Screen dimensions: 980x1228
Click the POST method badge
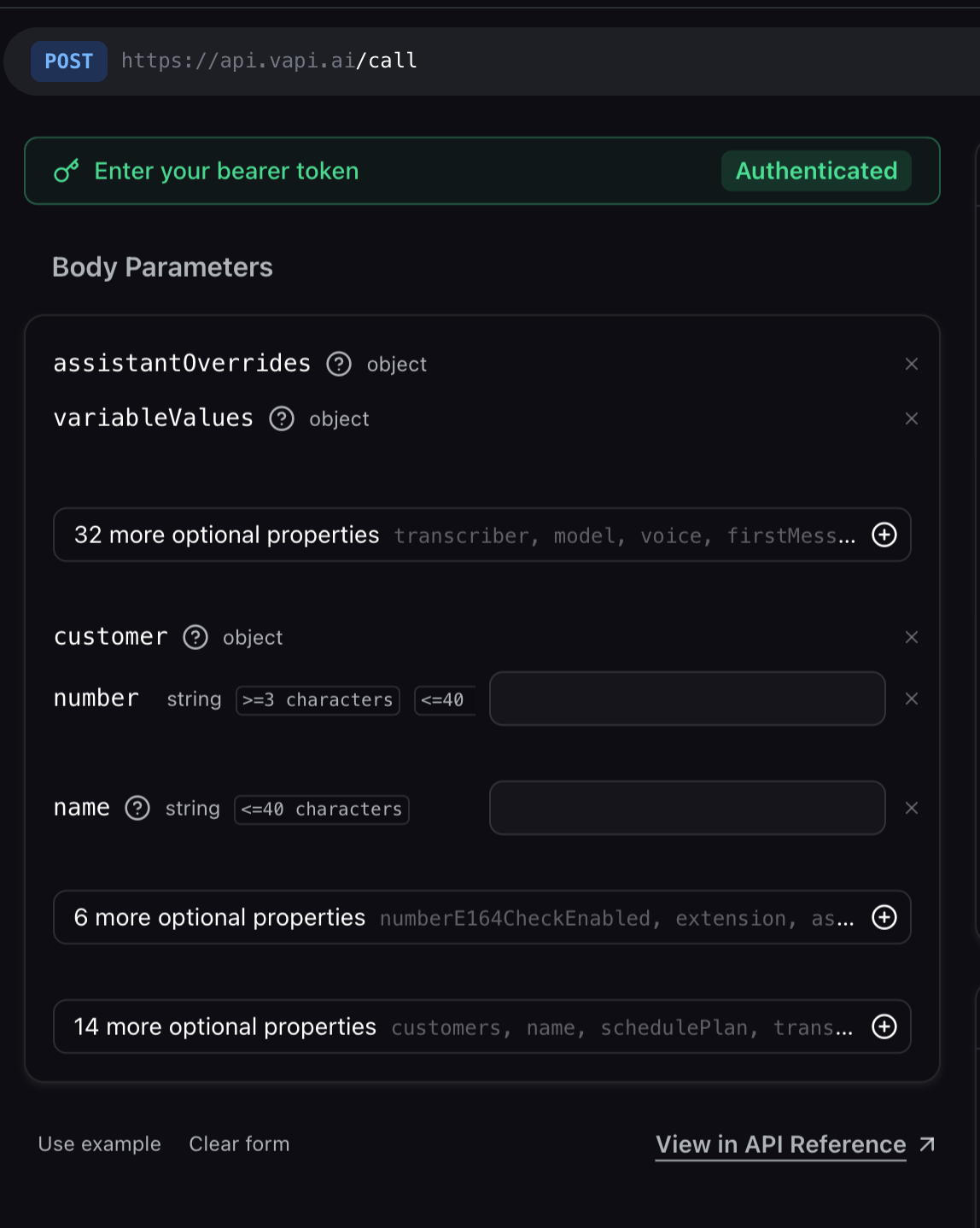(69, 61)
